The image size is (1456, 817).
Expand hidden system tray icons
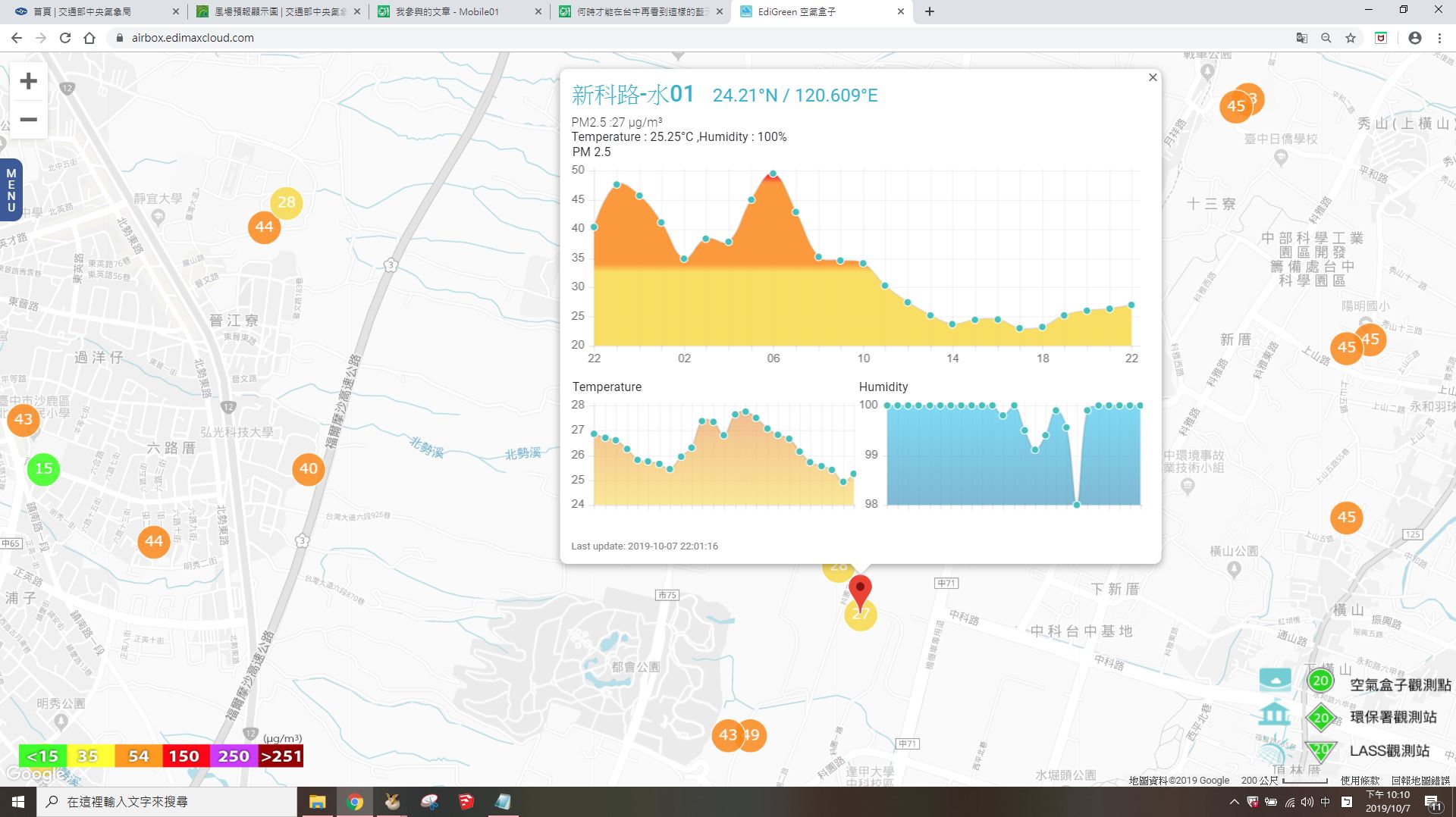click(x=1235, y=802)
